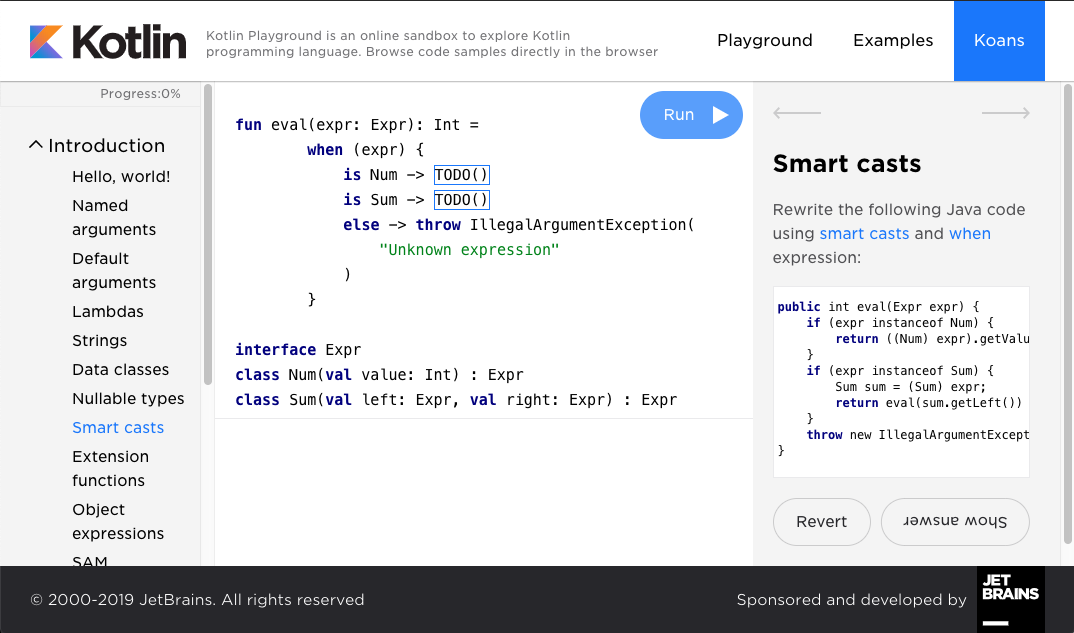Click the Progress:0% indicator

click(140, 94)
